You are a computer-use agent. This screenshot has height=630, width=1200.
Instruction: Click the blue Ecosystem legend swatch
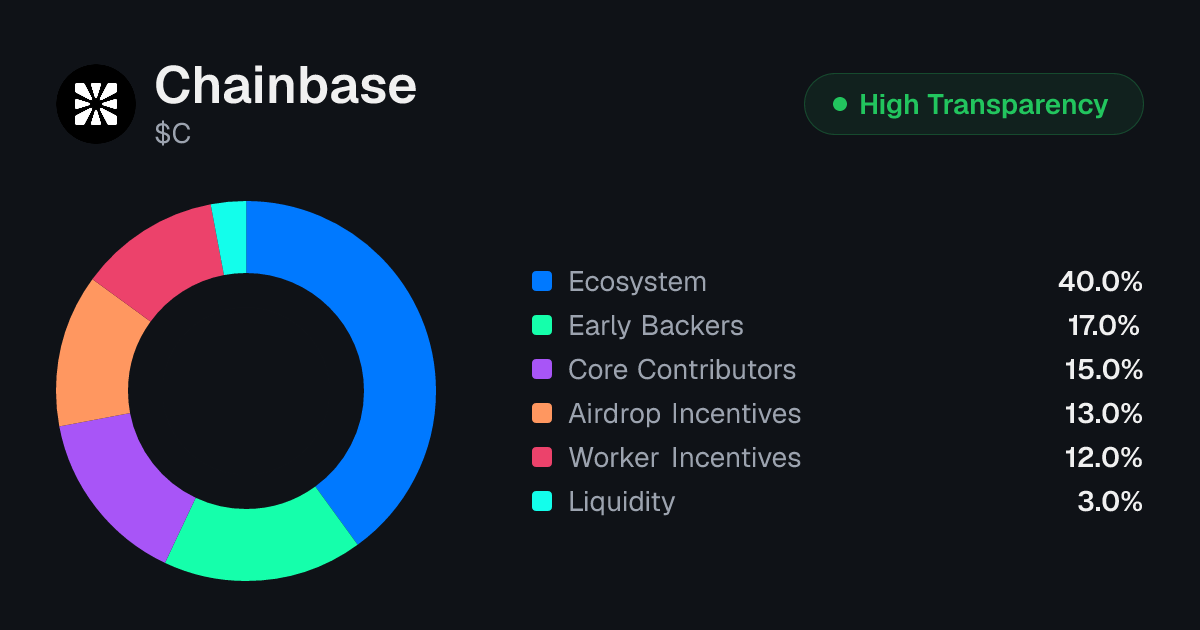[542, 282]
